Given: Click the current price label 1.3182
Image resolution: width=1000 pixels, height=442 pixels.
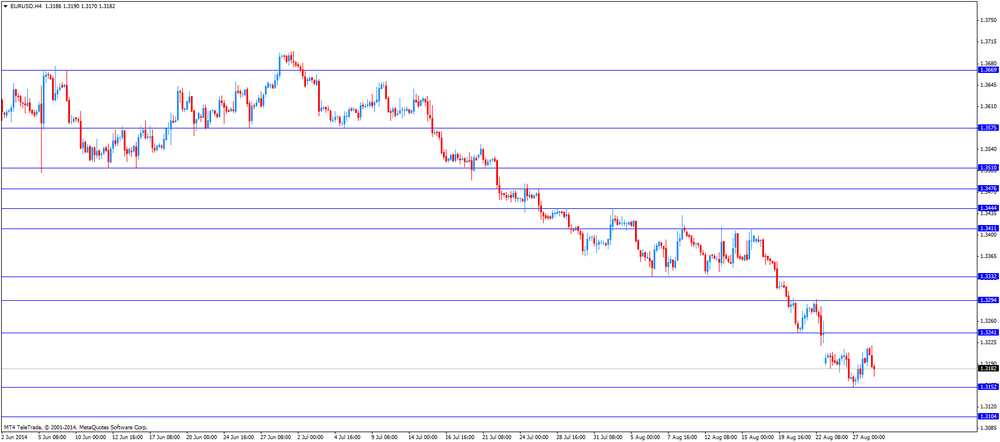Looking at the screenshot, I should [988, 368].
